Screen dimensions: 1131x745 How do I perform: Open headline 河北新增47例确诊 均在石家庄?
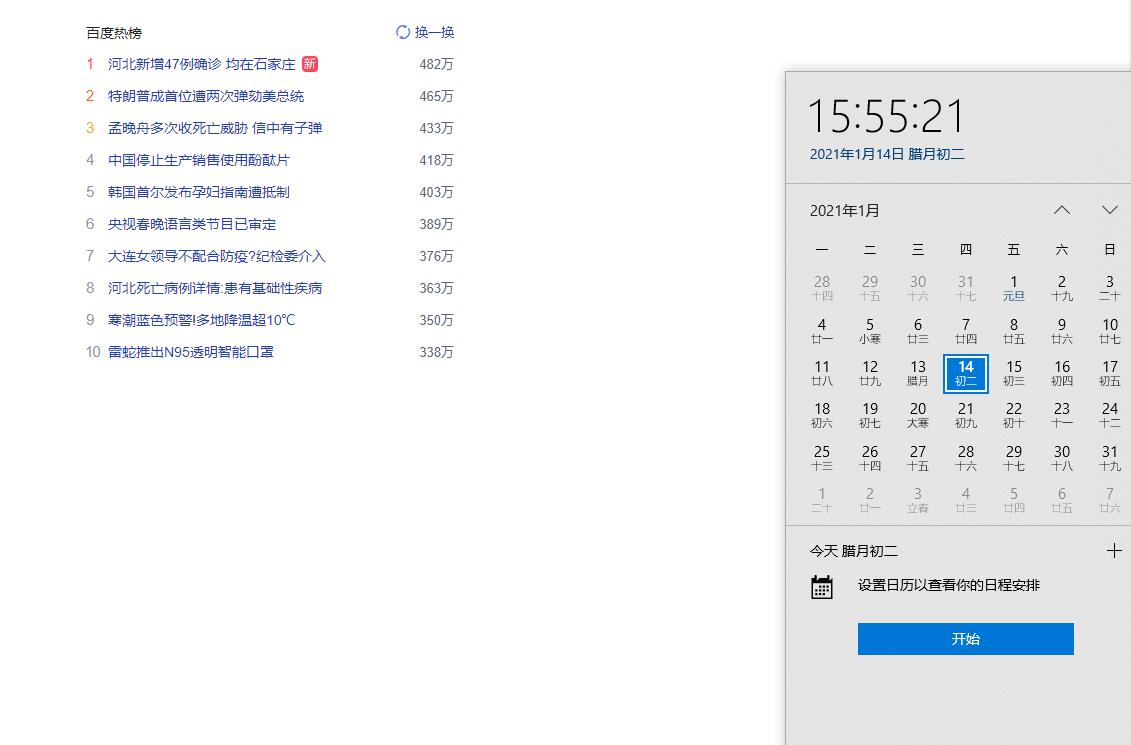coord(202,64)
